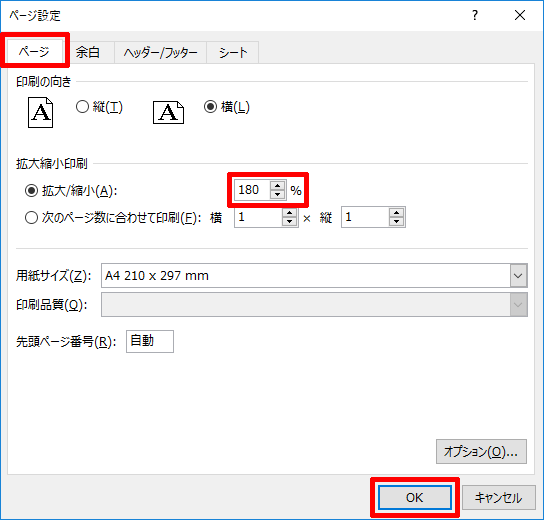Click the 先頭ページ番号 input field
The width and height of the screenshot is (544, 520).
click(x=150, y=341)
